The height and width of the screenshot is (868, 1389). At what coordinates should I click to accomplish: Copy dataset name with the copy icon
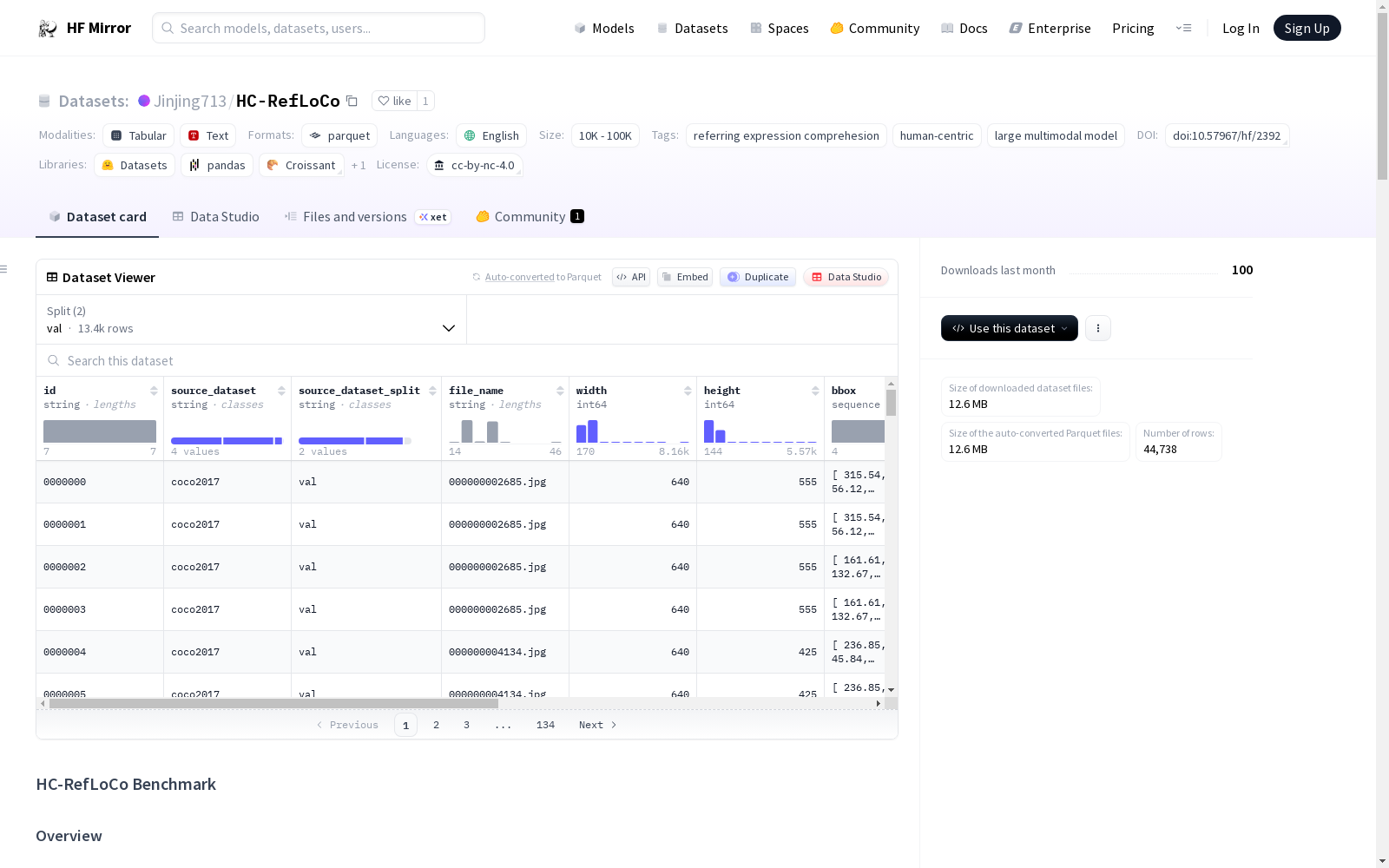tap(352, 101)
